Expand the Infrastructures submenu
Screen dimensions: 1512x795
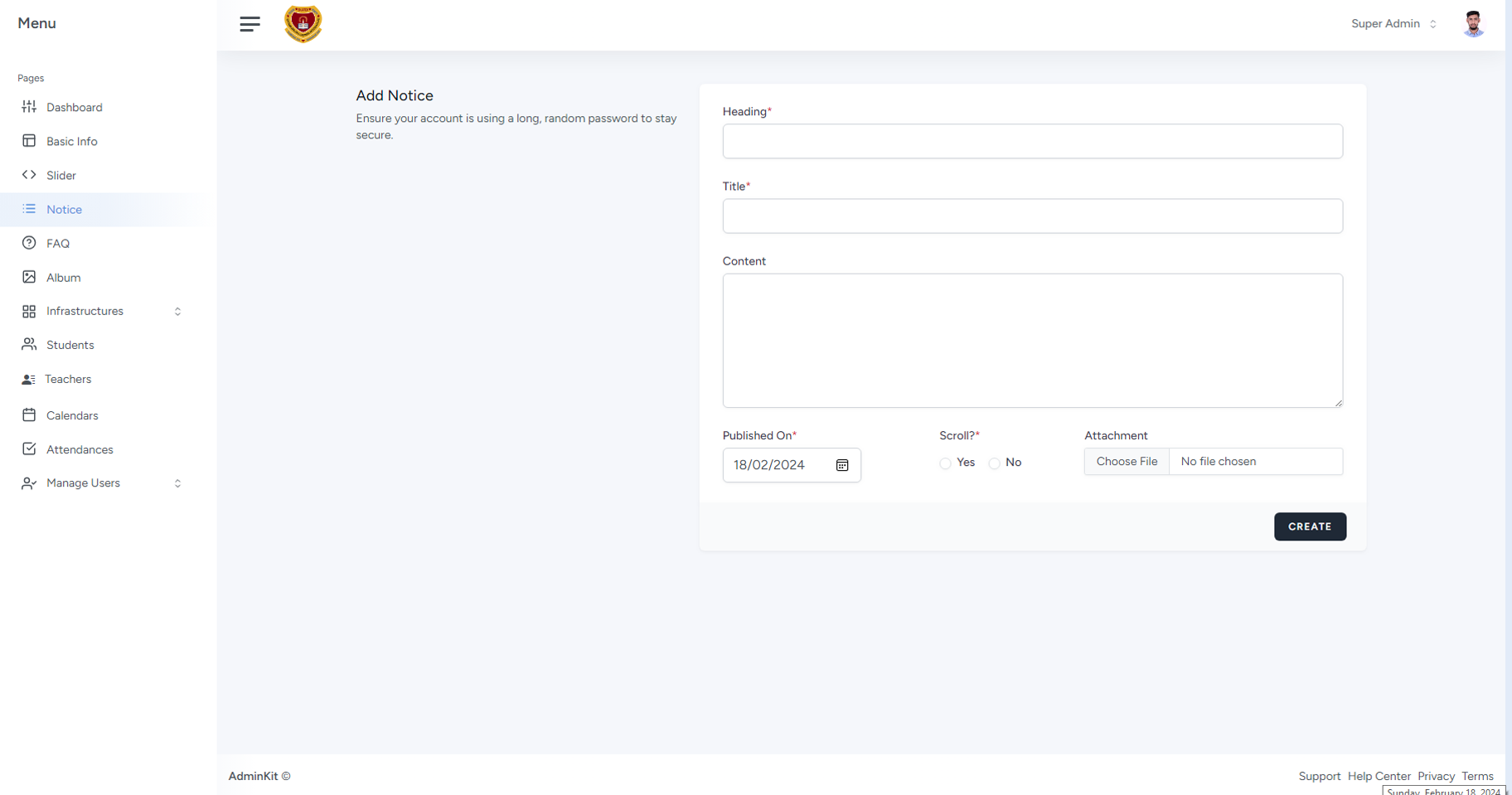(177, 312)
